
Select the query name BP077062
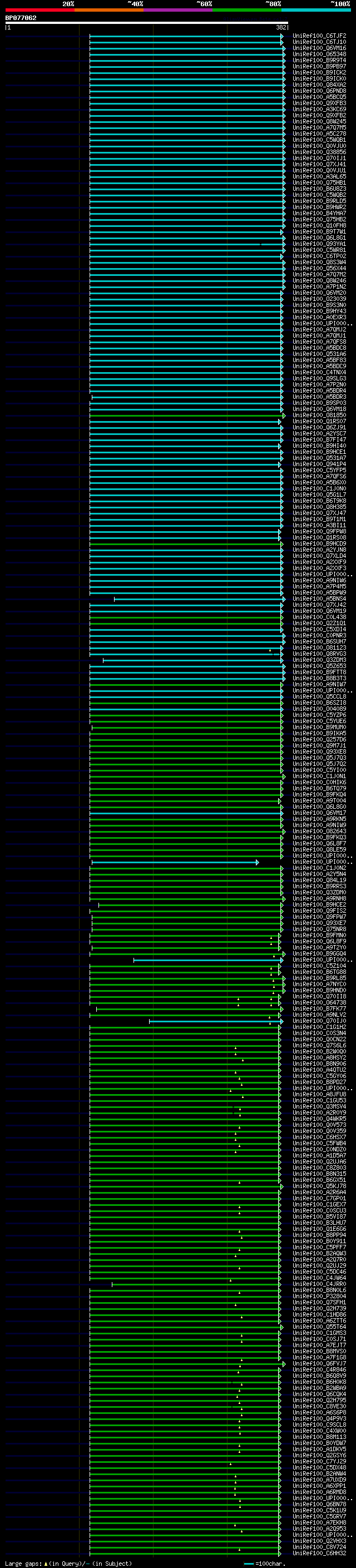click(21, 18)
